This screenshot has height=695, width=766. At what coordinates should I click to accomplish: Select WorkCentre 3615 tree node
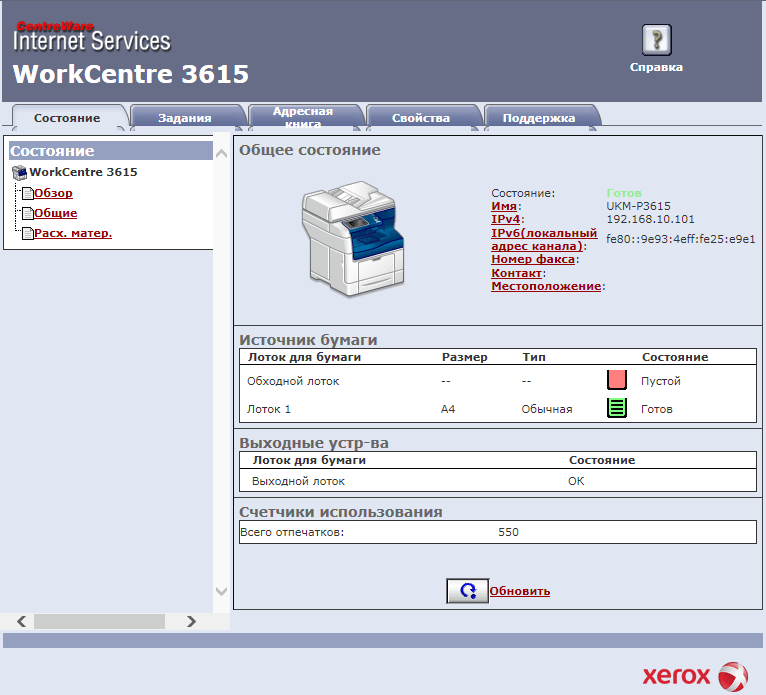83,172
